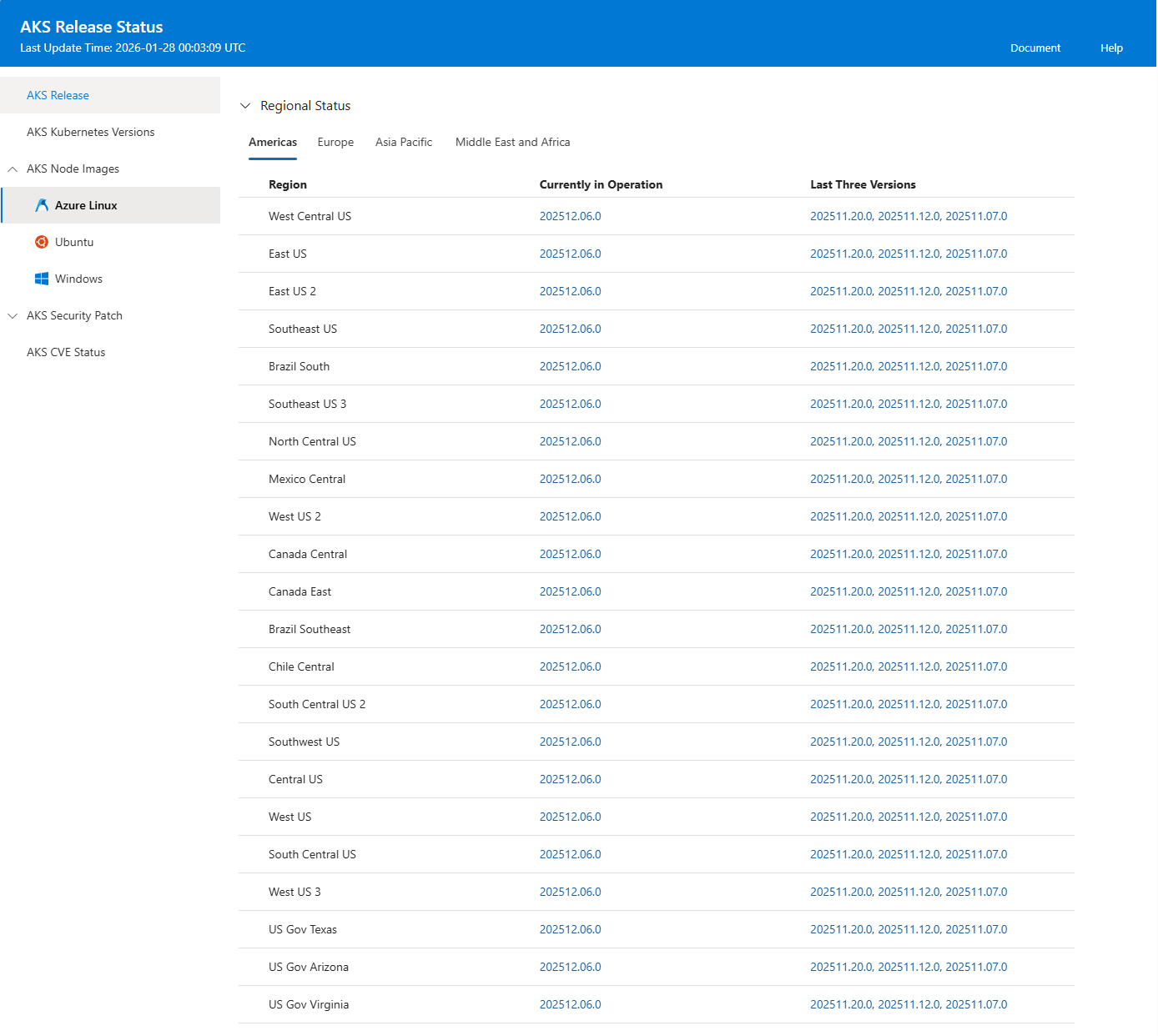The image size is (1158, 1036).
Task: Open the AKS CVE Status page
Action: (66, 352)
